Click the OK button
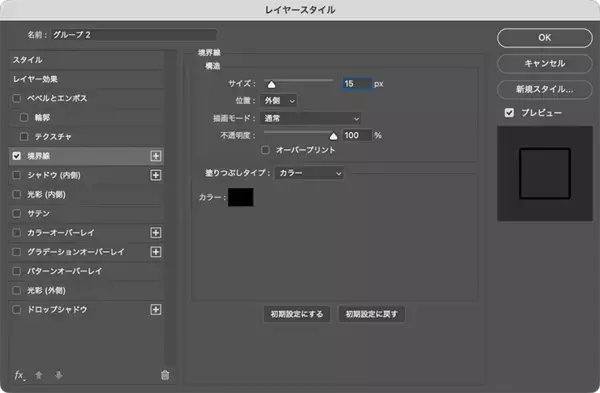Image resolution: width=600 pixels, height=393 pixels. click(545, 38)
